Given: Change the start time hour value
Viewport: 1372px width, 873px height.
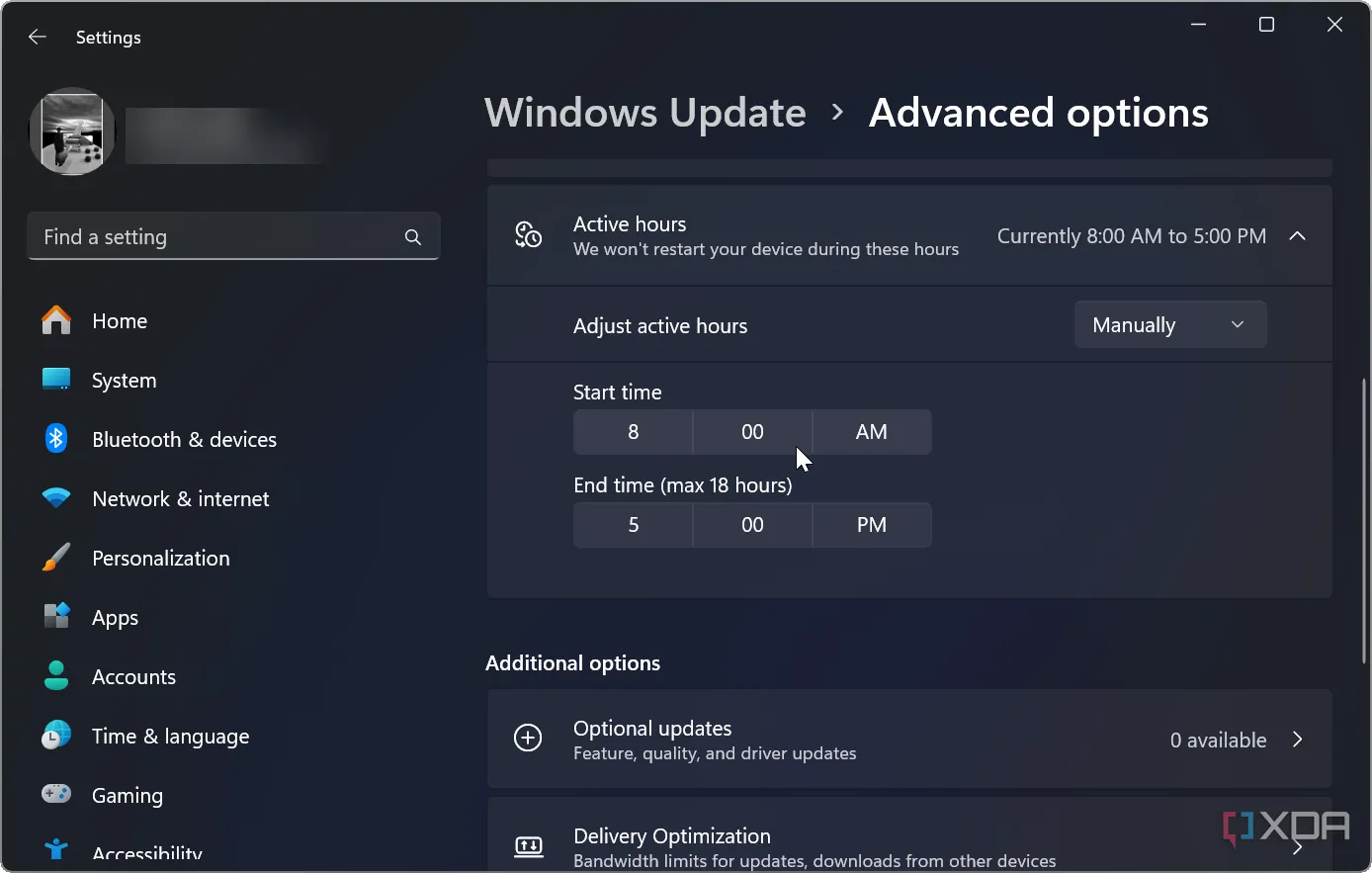Looking at the screenshot, I should 633,432.
